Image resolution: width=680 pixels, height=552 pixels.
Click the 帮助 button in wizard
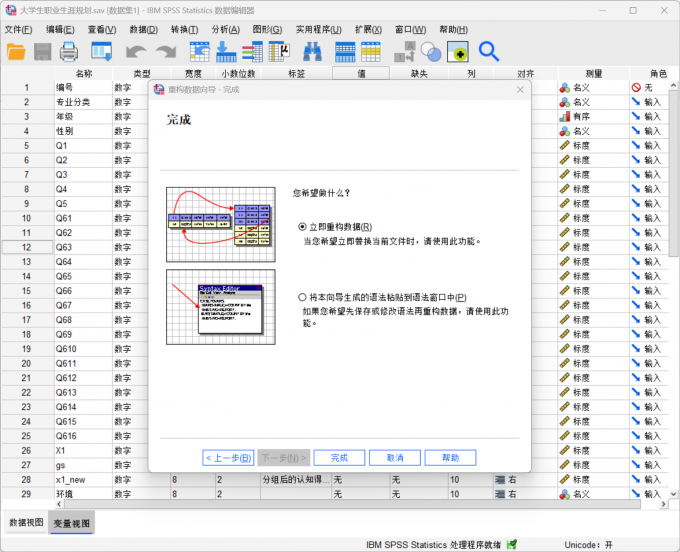pyautogui.click(x=450, y=458)
